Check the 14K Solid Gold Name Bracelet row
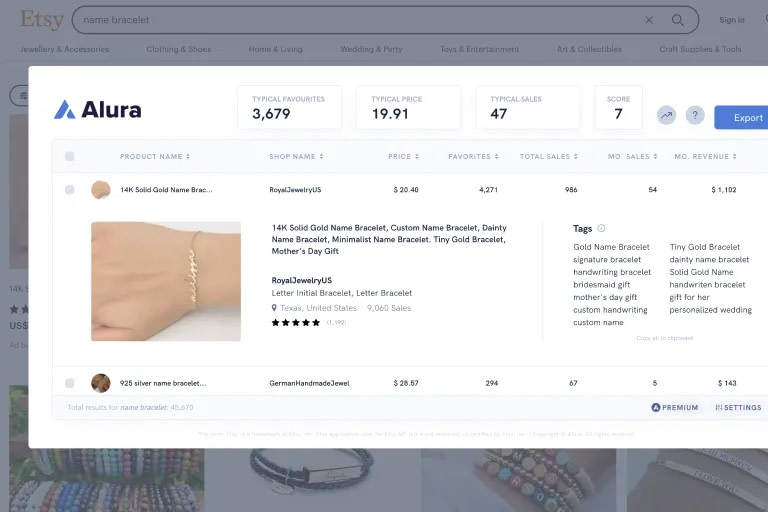Viewport: 768px width, 512px height. [69, 189]
